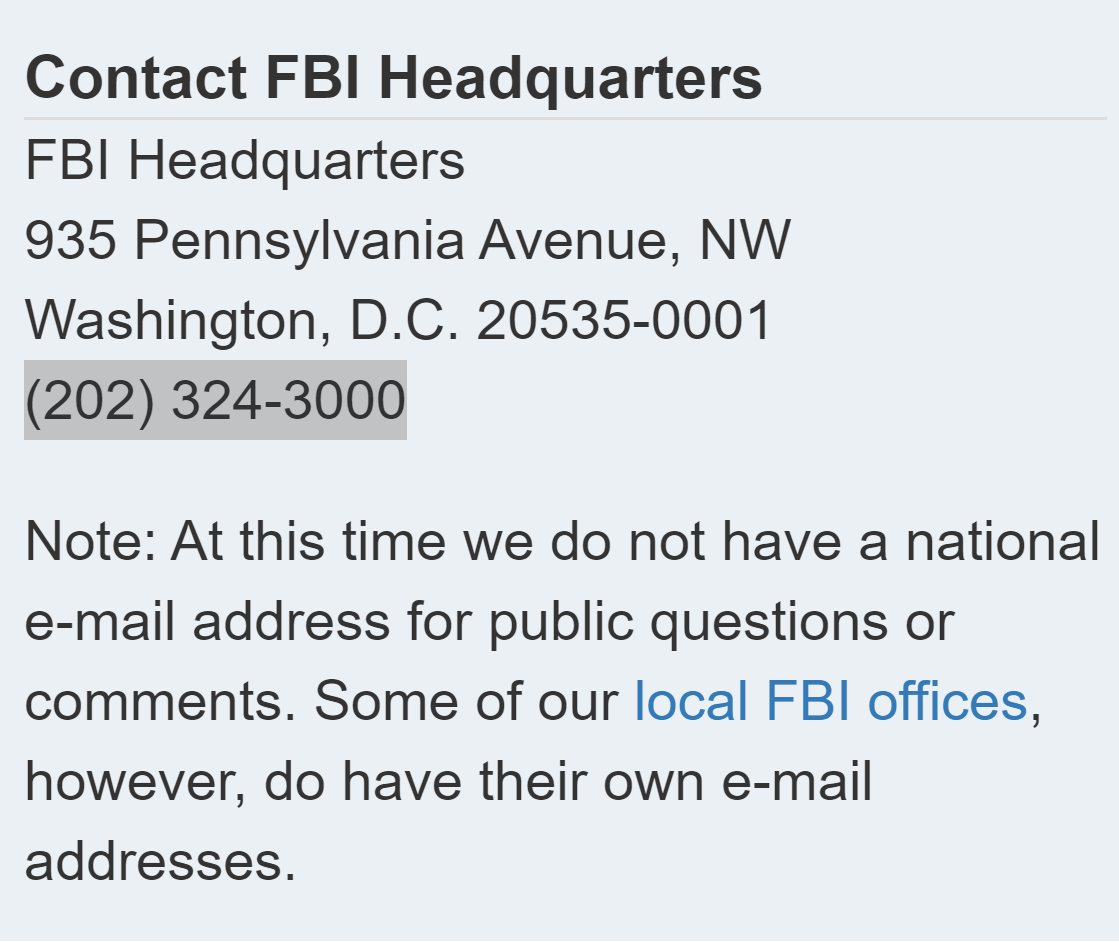This screenshot has height=942, width=1119.
Task: Click the Contact FBI Headquarters heading
Action: pyautogui.click(x=393, y=78)
